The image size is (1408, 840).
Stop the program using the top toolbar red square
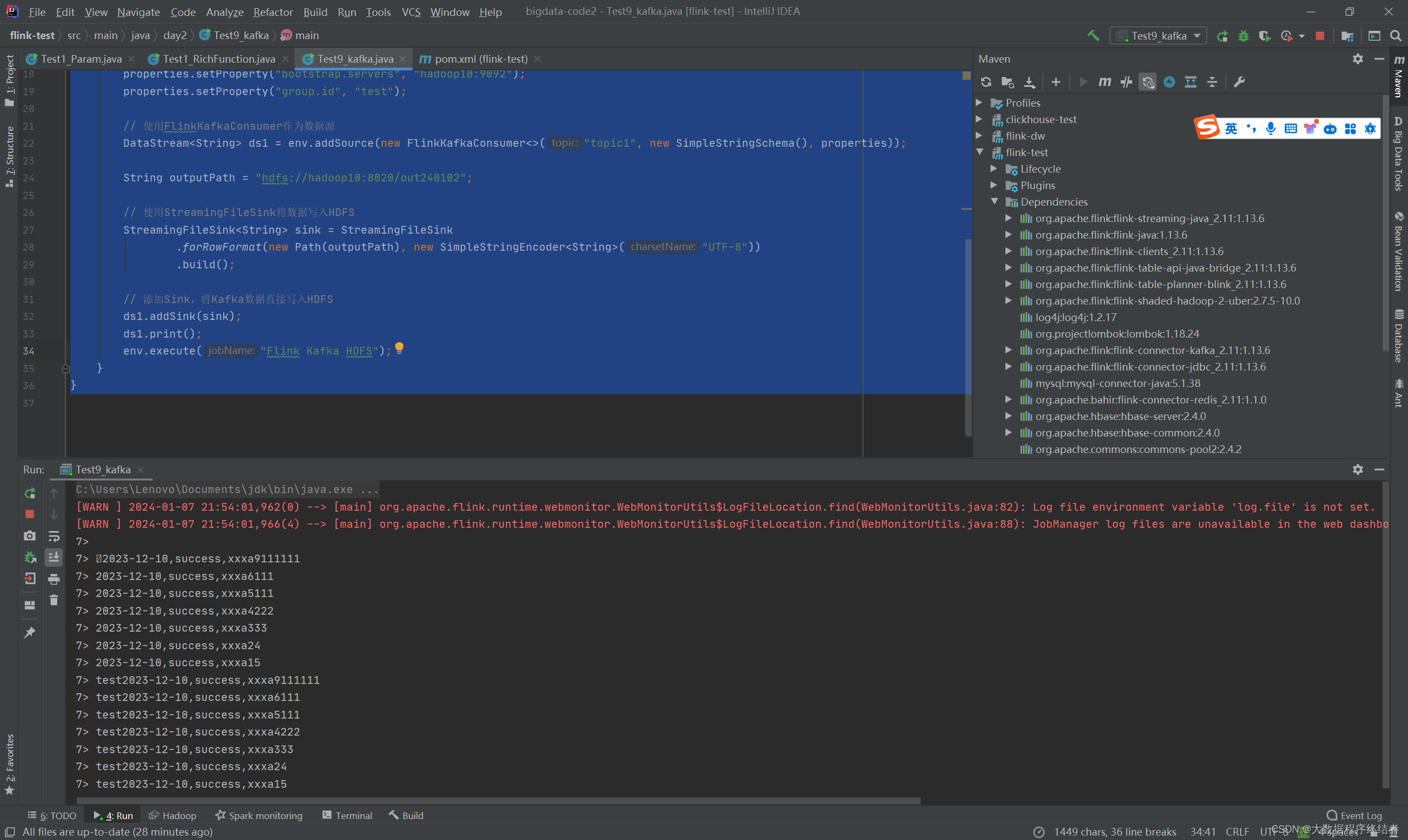[x=1319, y=36]
